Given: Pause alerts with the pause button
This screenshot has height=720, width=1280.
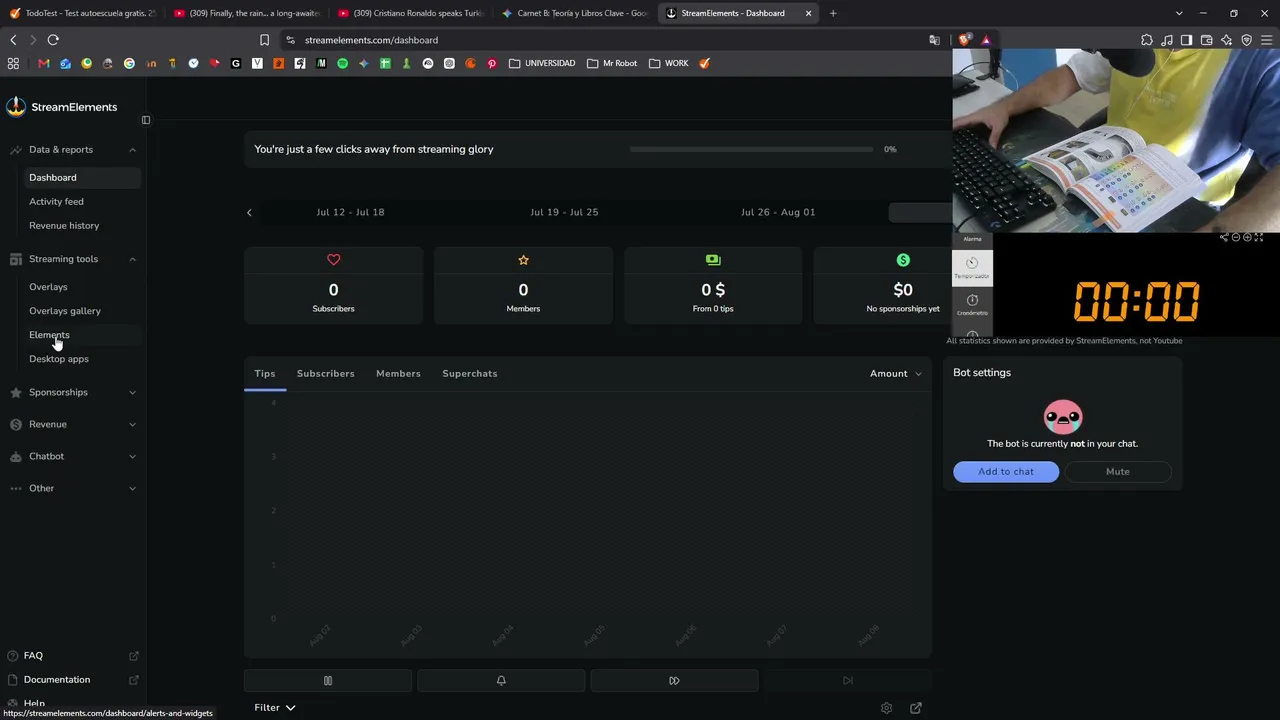Looking at the screenshot, I should (x=328, y=681).
